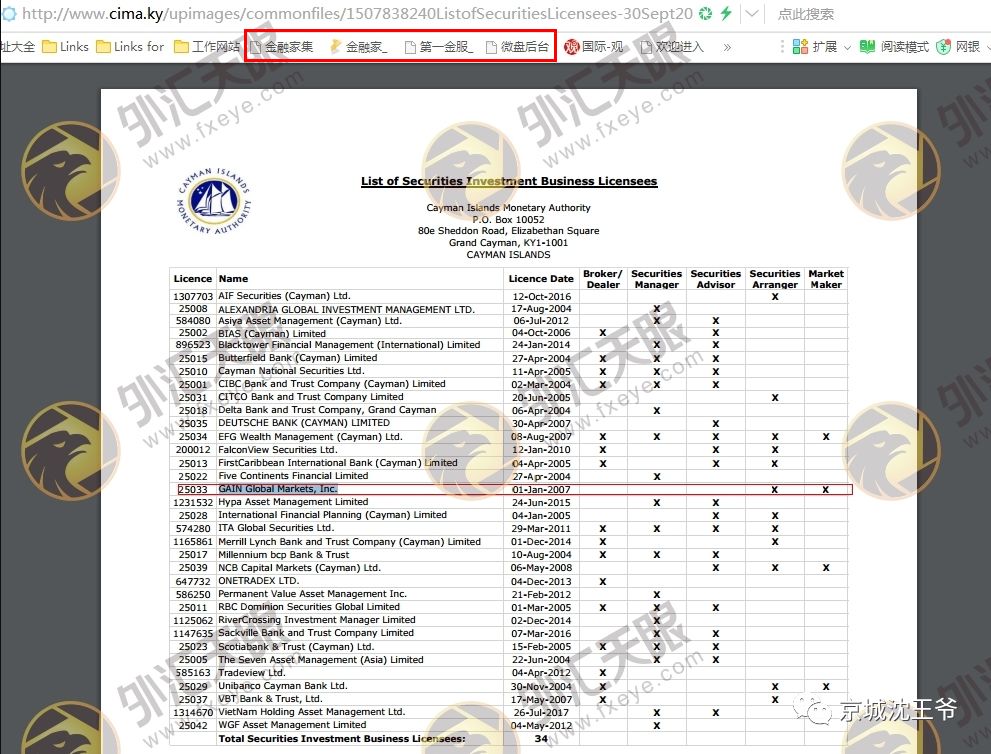Click 'EFG Wealth Management (Cayman) Ltd.'
The height and width of the screenshot is (754, 991).
(310, 437)
